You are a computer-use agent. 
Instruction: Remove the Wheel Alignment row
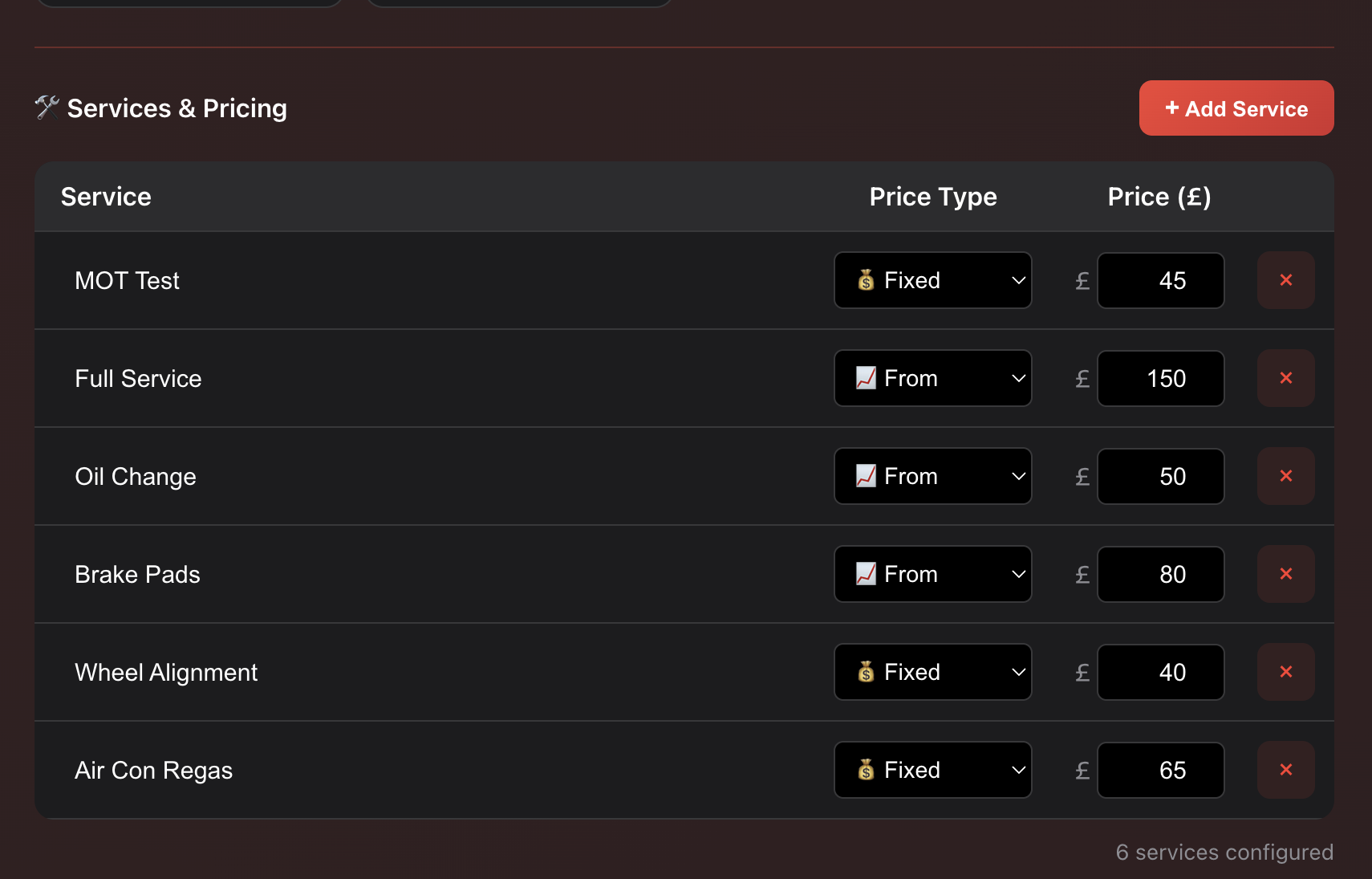click(1285, 672)
